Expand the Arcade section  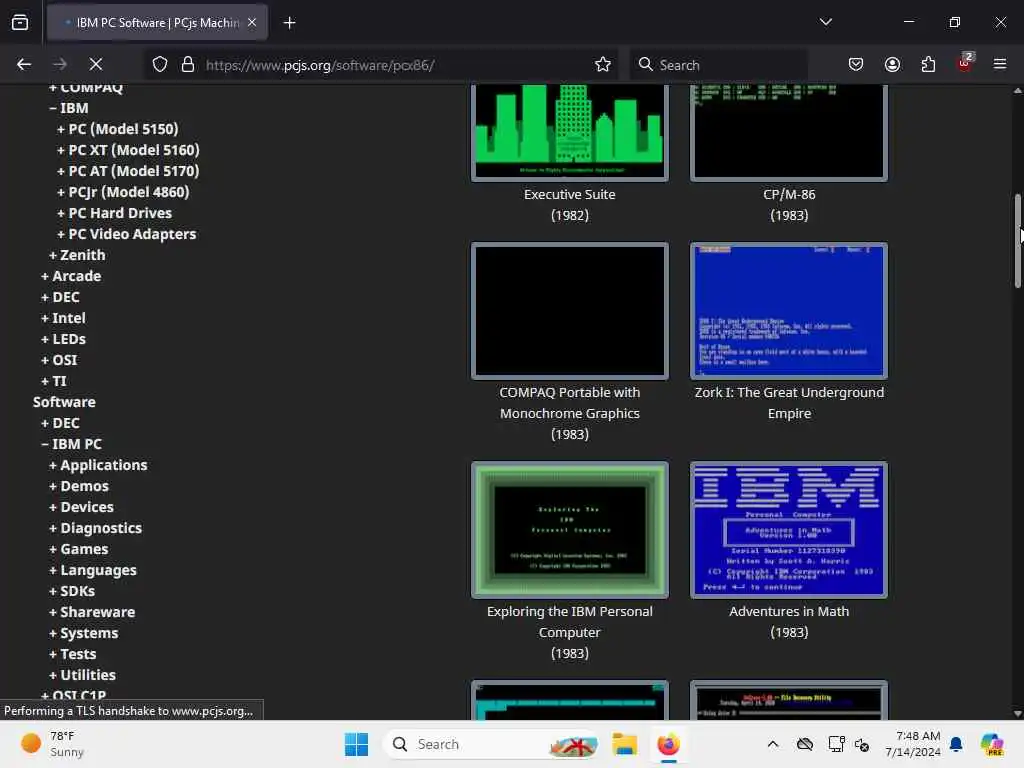(71, 276)
